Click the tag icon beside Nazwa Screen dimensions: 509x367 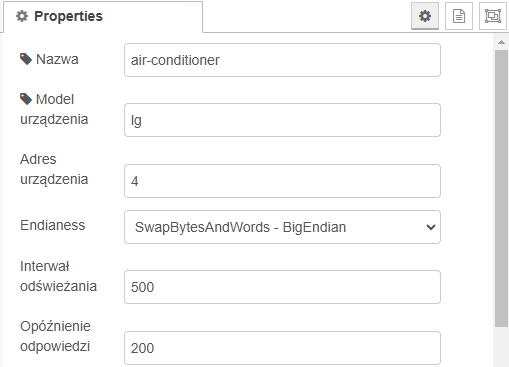point(26,59)
